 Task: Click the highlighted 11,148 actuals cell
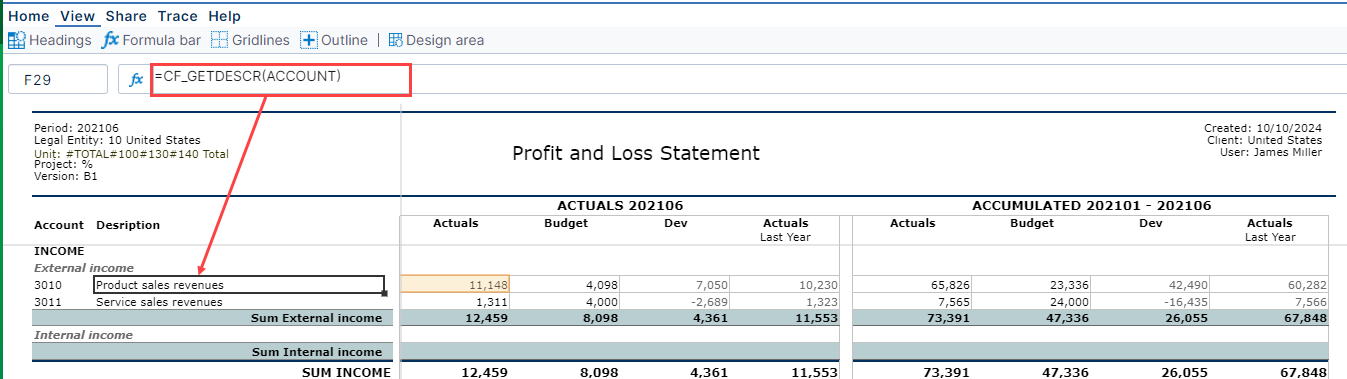click(x=455, y=285)
